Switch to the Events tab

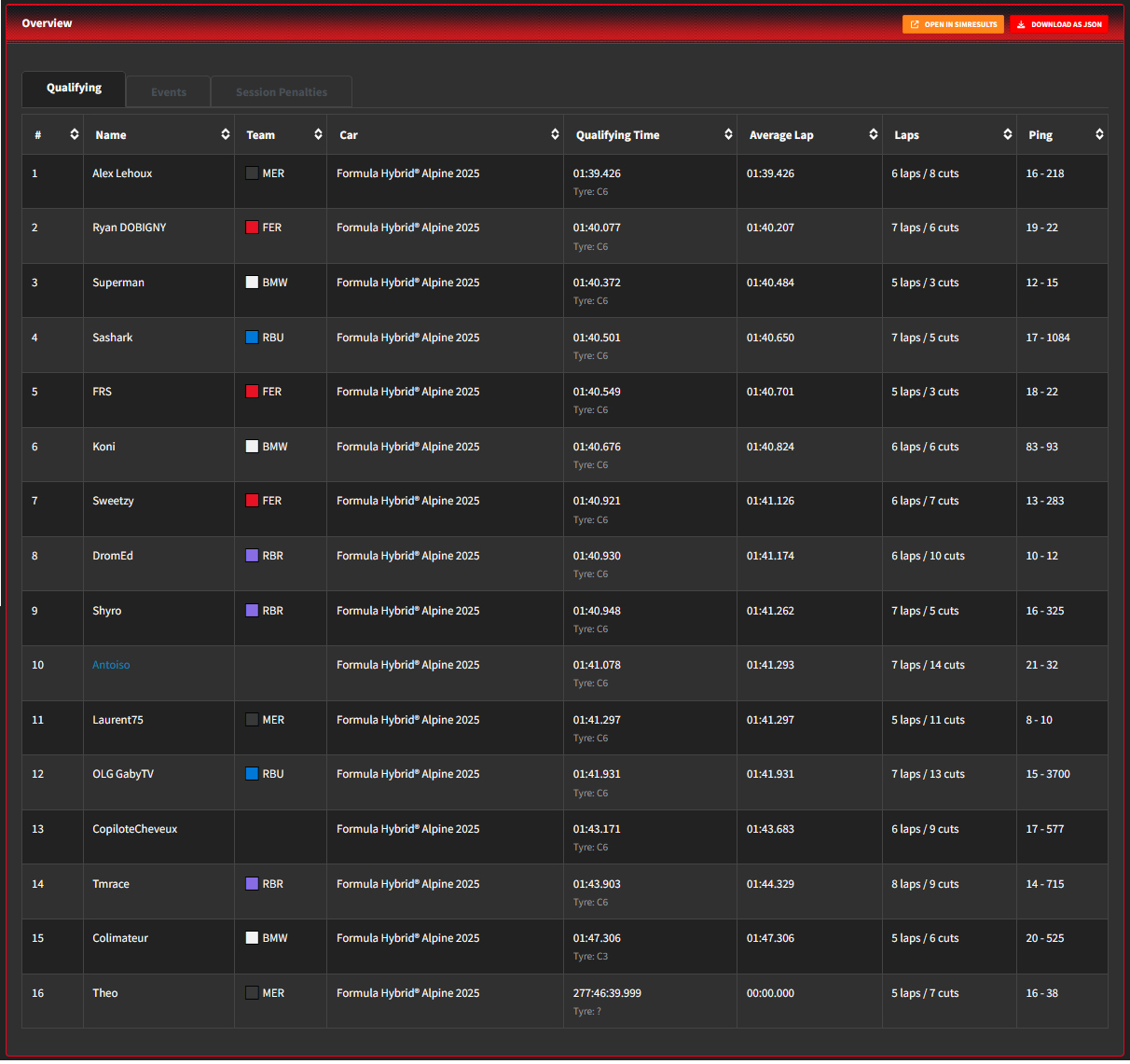coord(169,92)
